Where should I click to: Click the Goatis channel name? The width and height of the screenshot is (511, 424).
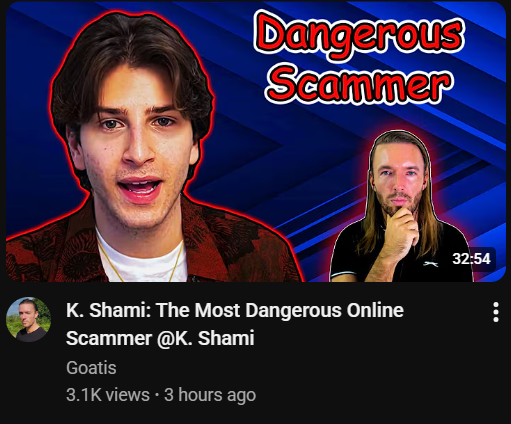[x=91, y=368]
